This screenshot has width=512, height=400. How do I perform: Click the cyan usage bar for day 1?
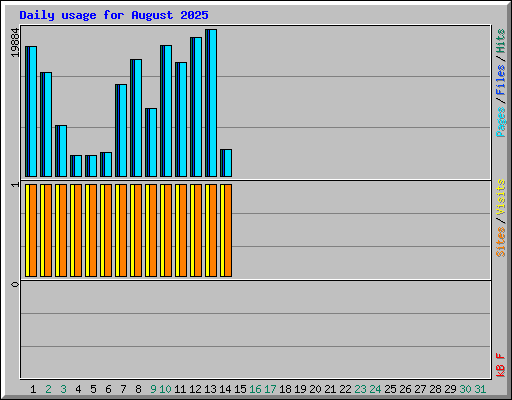click(33, 111)
